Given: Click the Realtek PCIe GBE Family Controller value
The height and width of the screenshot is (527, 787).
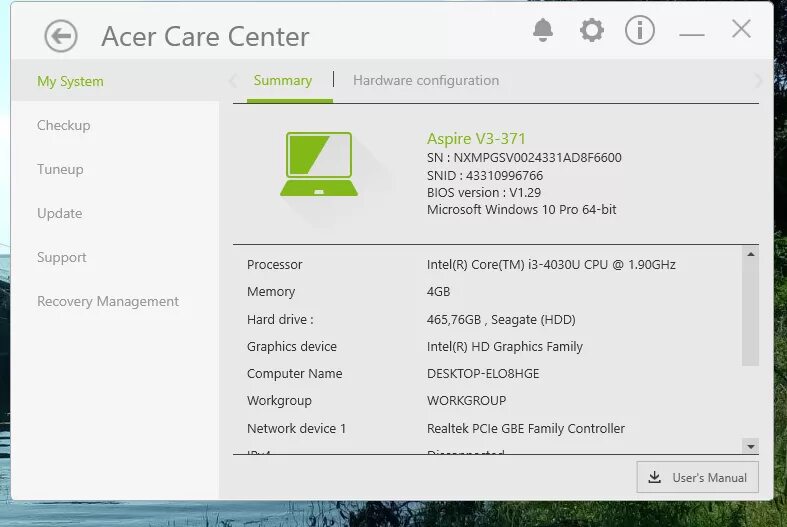Looking at the screenshot, I should pos(526,429).
